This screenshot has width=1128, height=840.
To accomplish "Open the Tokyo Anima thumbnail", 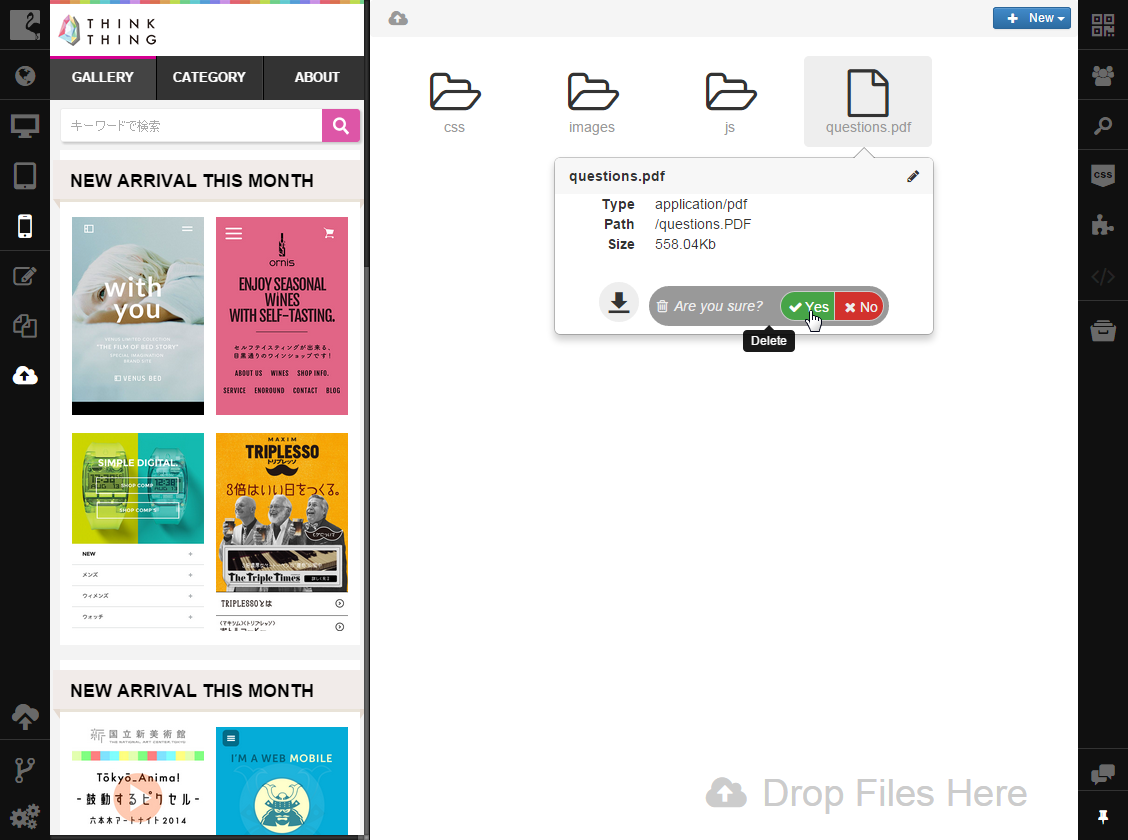I will pos(138,781).
